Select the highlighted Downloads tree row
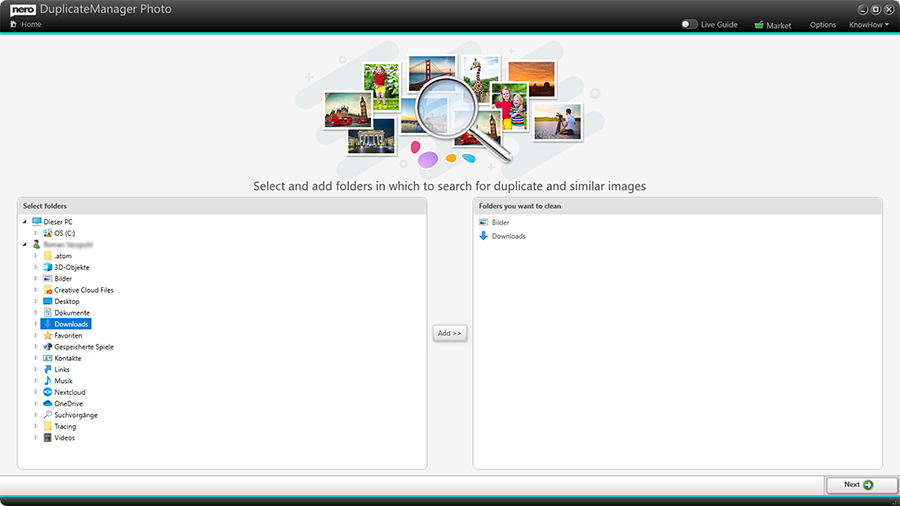The height and width of the screenshot is (506, 900). click(x=65, y=324)
